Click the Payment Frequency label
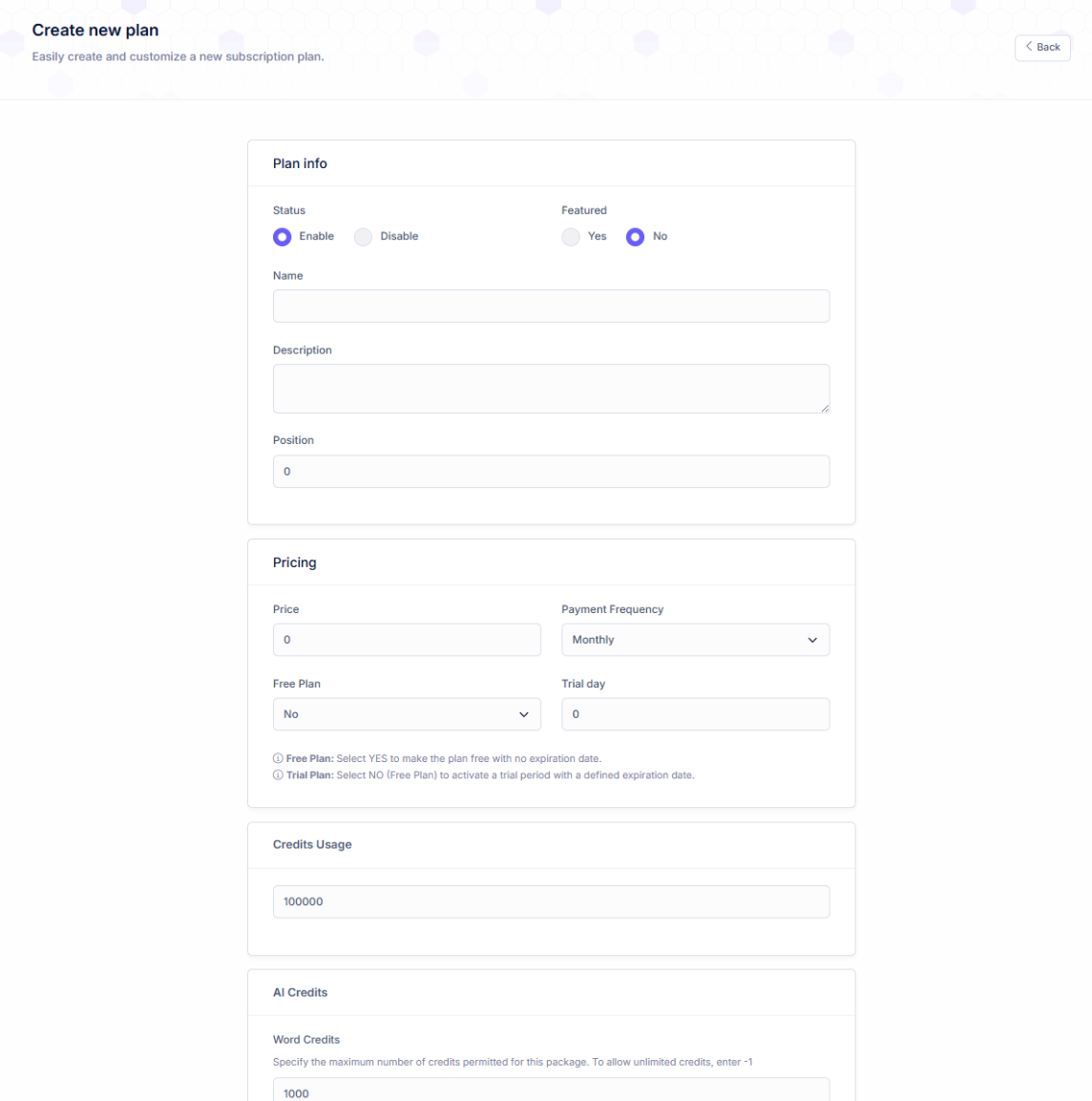The image size is (1092, 1101). click(612, 609)
